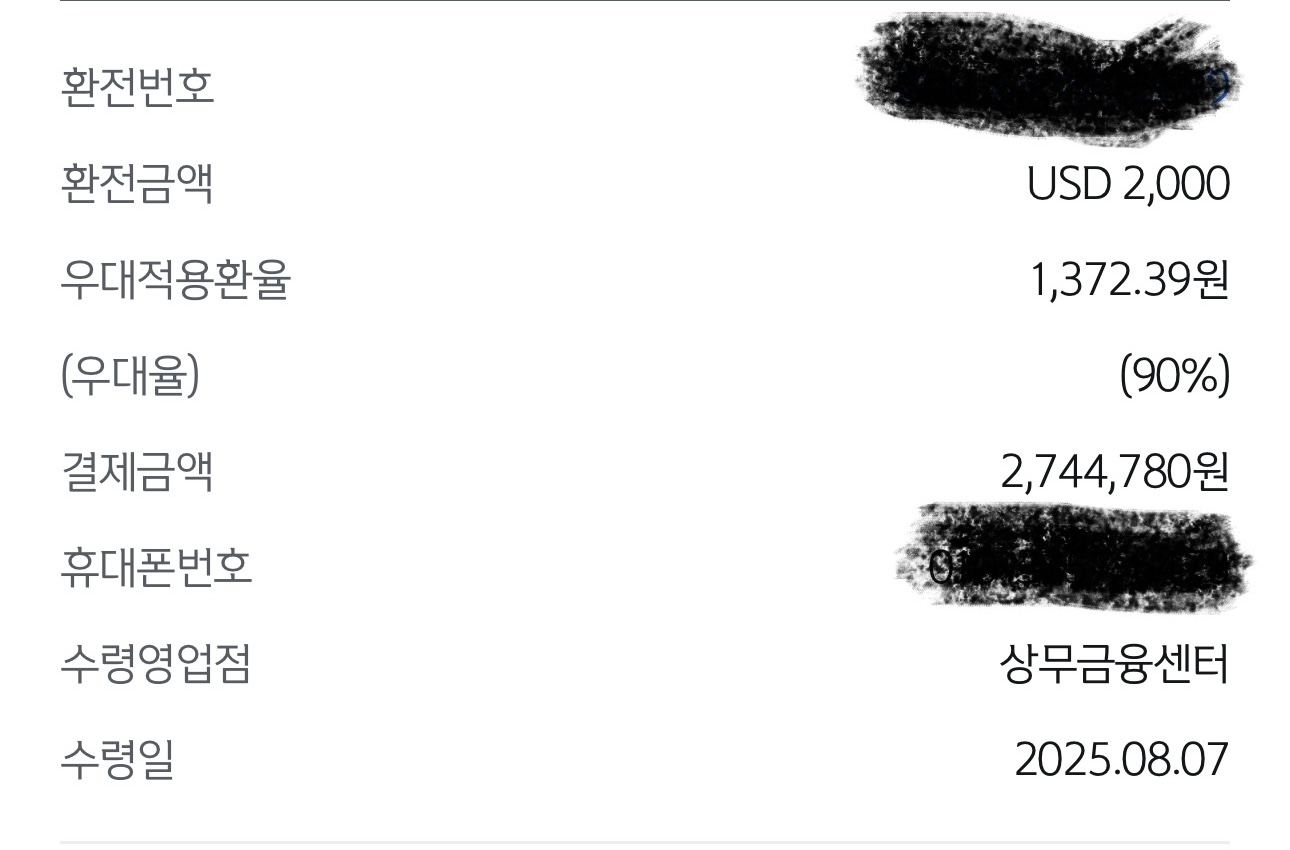Click the 환전번호 label
This screenshot has width=1290, height=850.
[137, 87]
